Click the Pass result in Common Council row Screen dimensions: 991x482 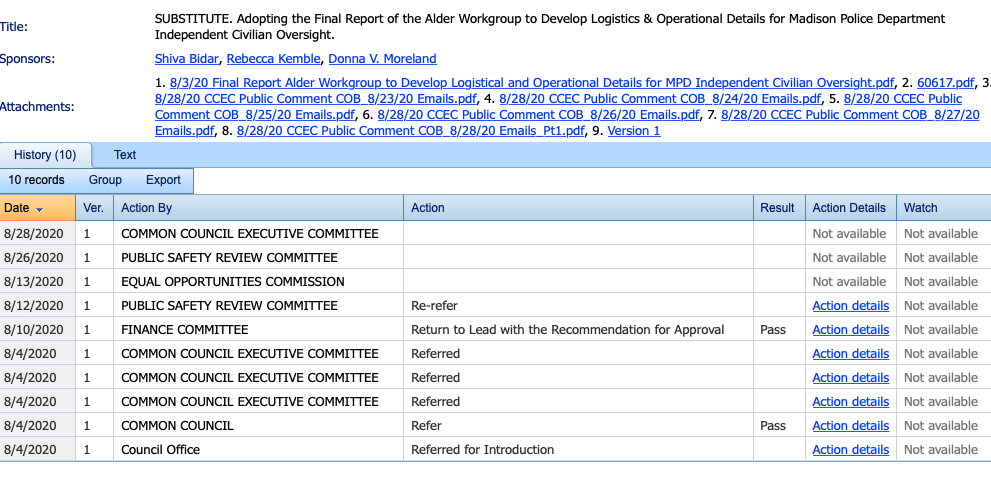[x=773, y=426]
